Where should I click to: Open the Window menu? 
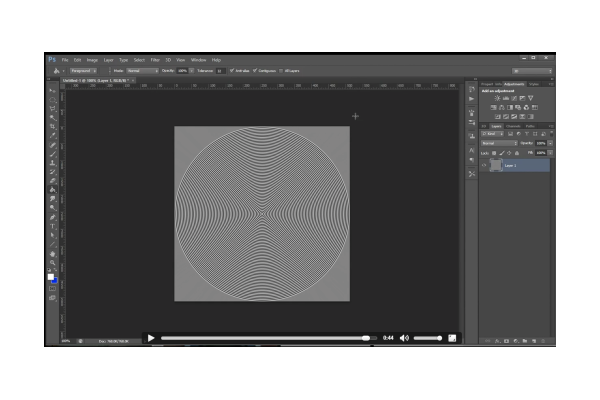198,60
